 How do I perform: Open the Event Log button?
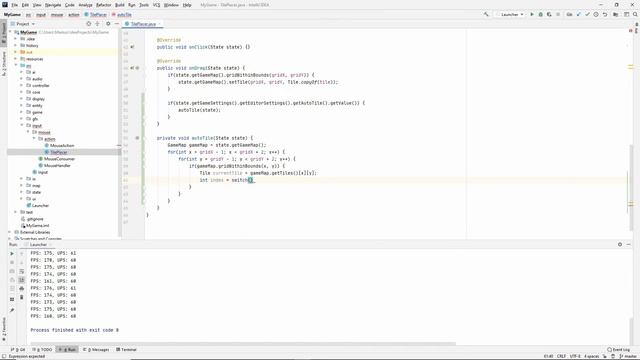click(x=618, y=349)
